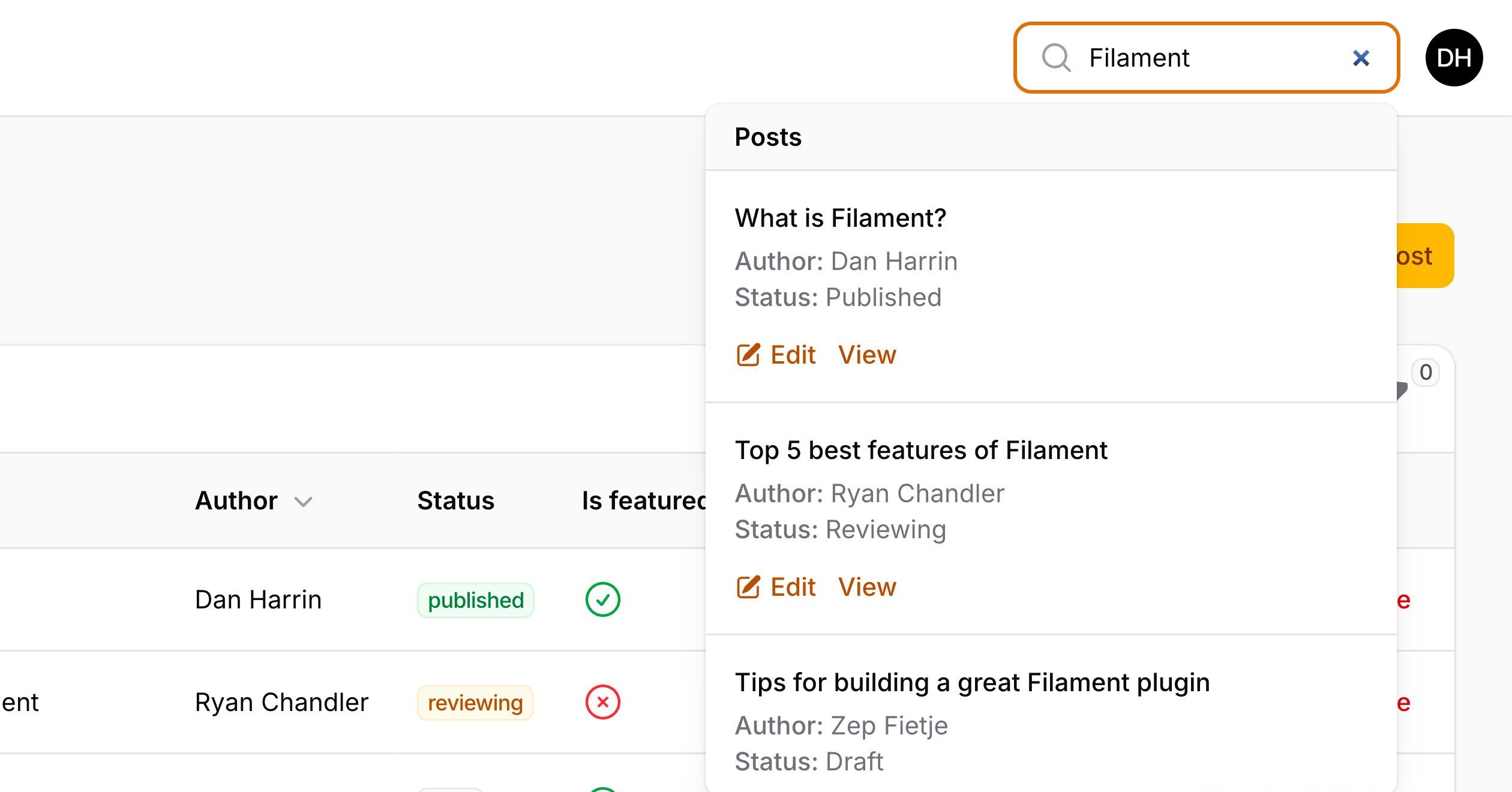Click 'Author: Zep Fietje' in results
Viewport: 1512px width, 792px height.
[841, 725]
